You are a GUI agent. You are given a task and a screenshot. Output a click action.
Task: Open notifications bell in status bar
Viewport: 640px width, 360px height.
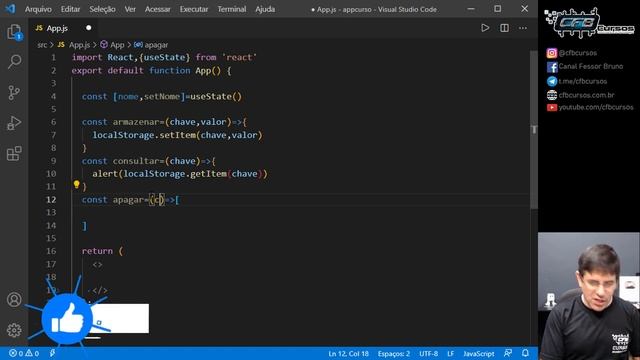[525, 353]
